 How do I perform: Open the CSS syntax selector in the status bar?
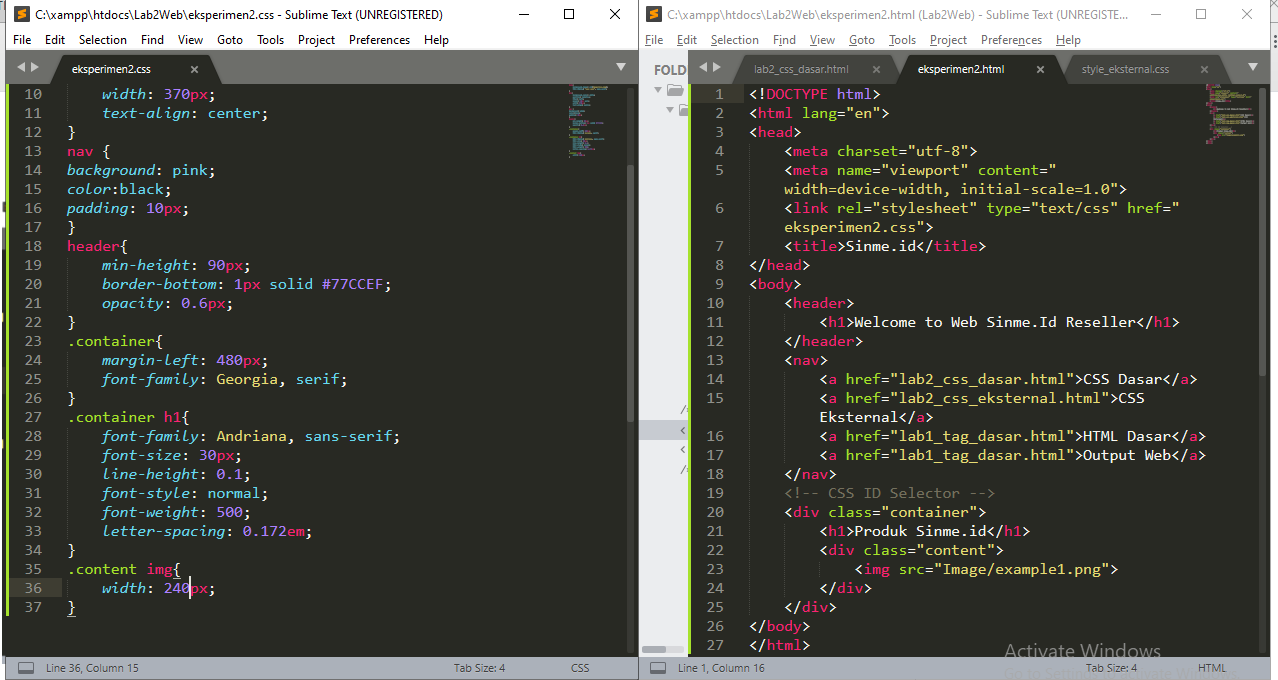coord(580,668)
